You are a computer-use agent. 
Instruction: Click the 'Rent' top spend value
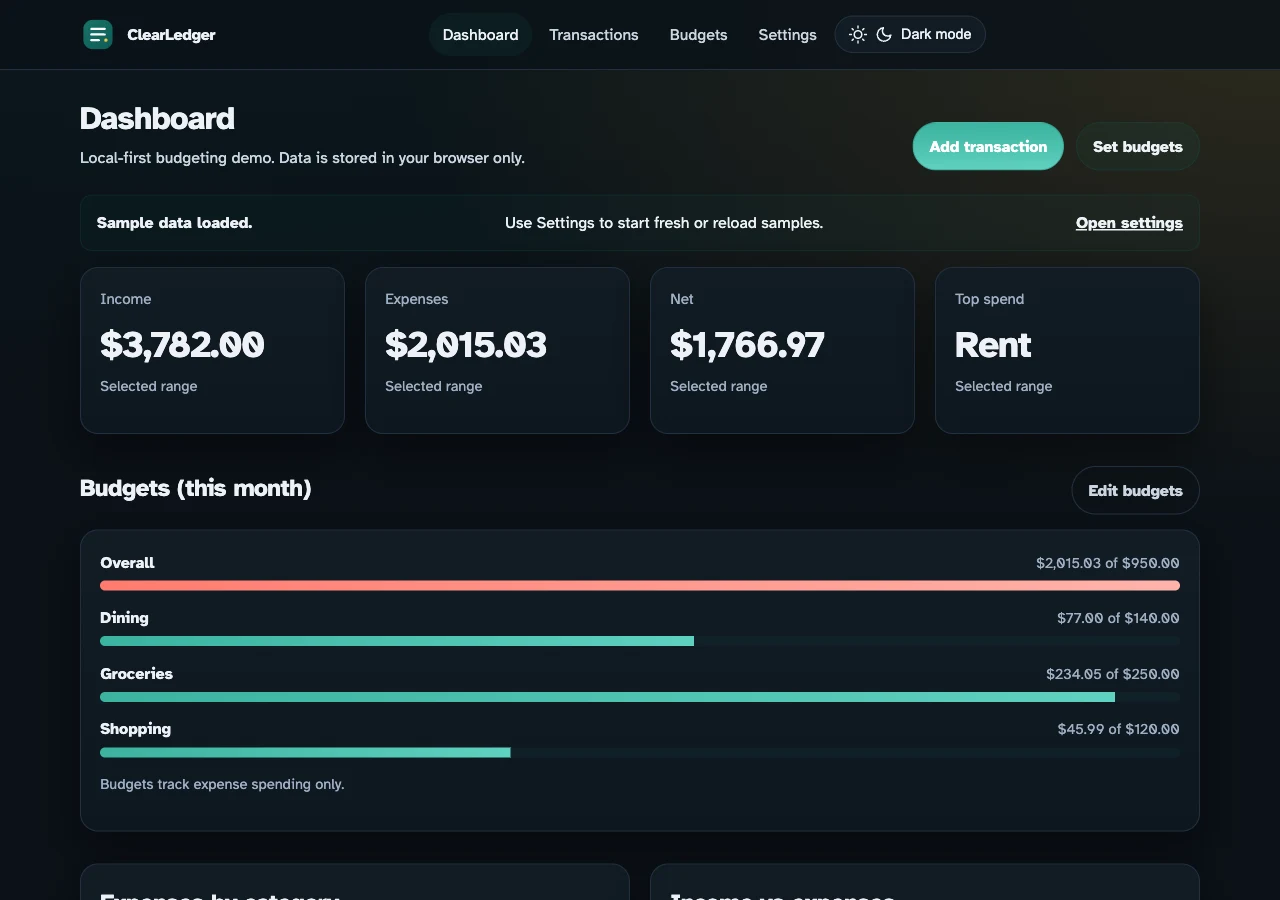click(x=993, y=345)
